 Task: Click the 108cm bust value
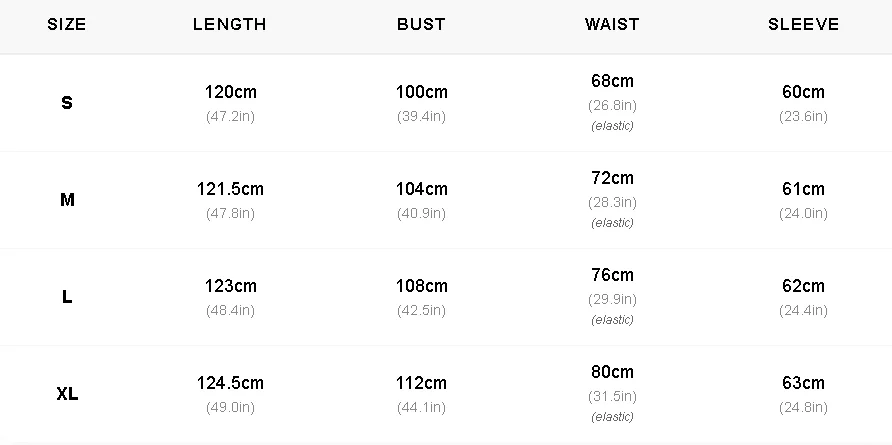422,286
